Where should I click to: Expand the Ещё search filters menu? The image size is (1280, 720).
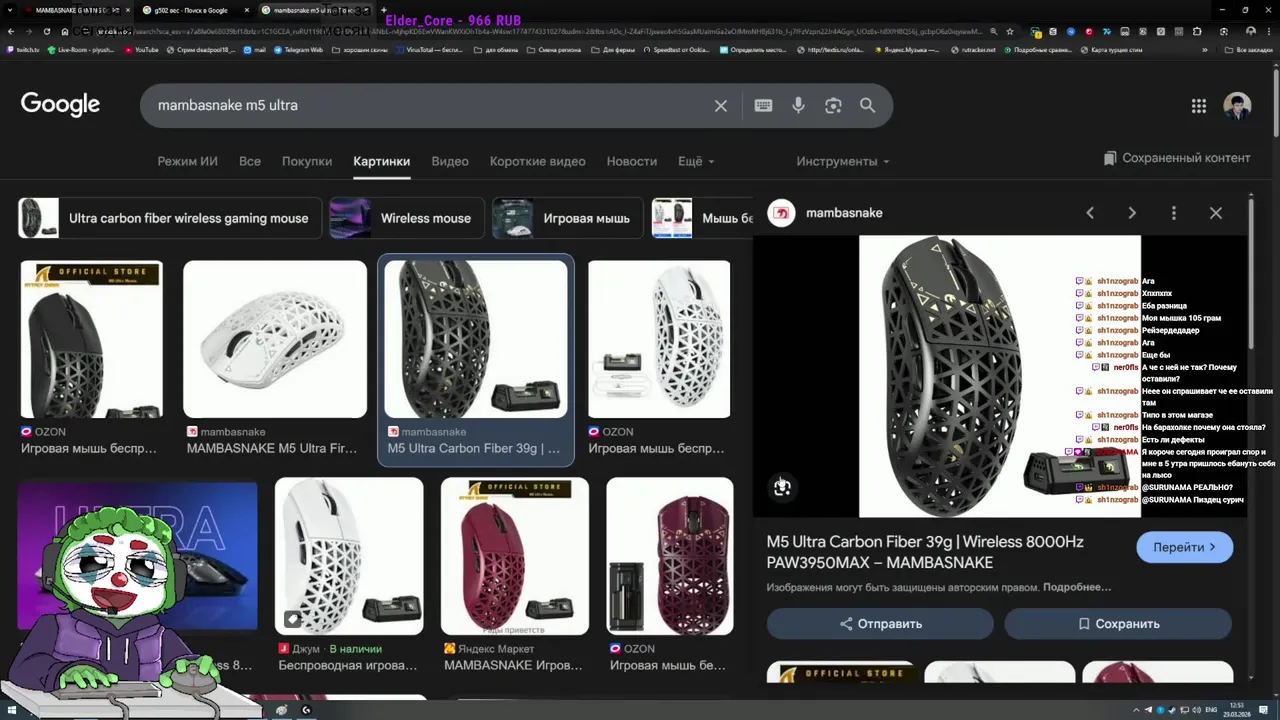[x=696, y=161]
